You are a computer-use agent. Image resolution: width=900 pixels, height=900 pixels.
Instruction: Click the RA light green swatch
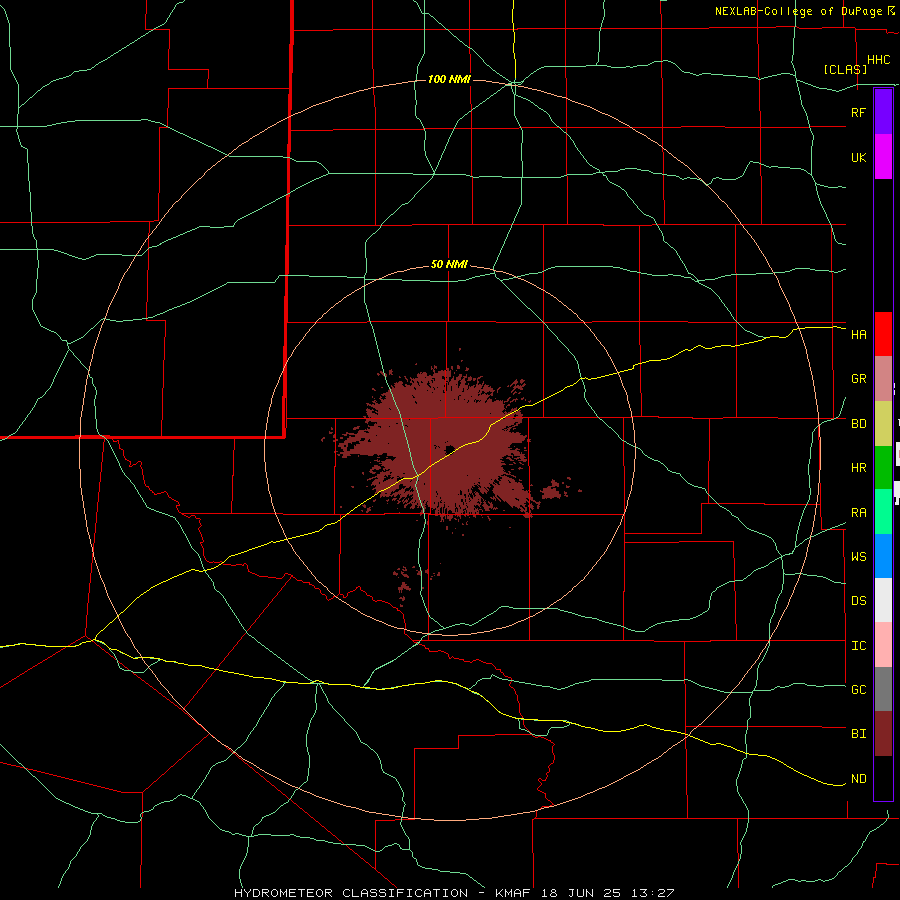click(883, 512)
